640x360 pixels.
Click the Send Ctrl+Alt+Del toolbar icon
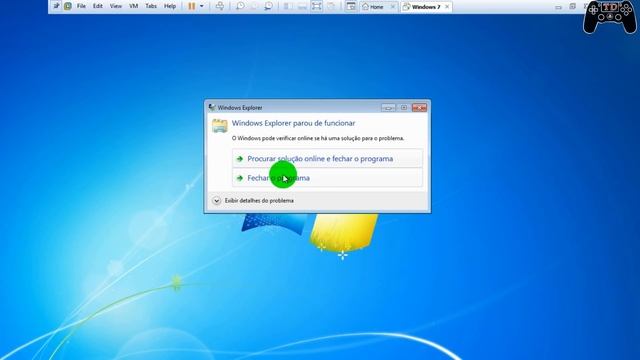point(220,6)
